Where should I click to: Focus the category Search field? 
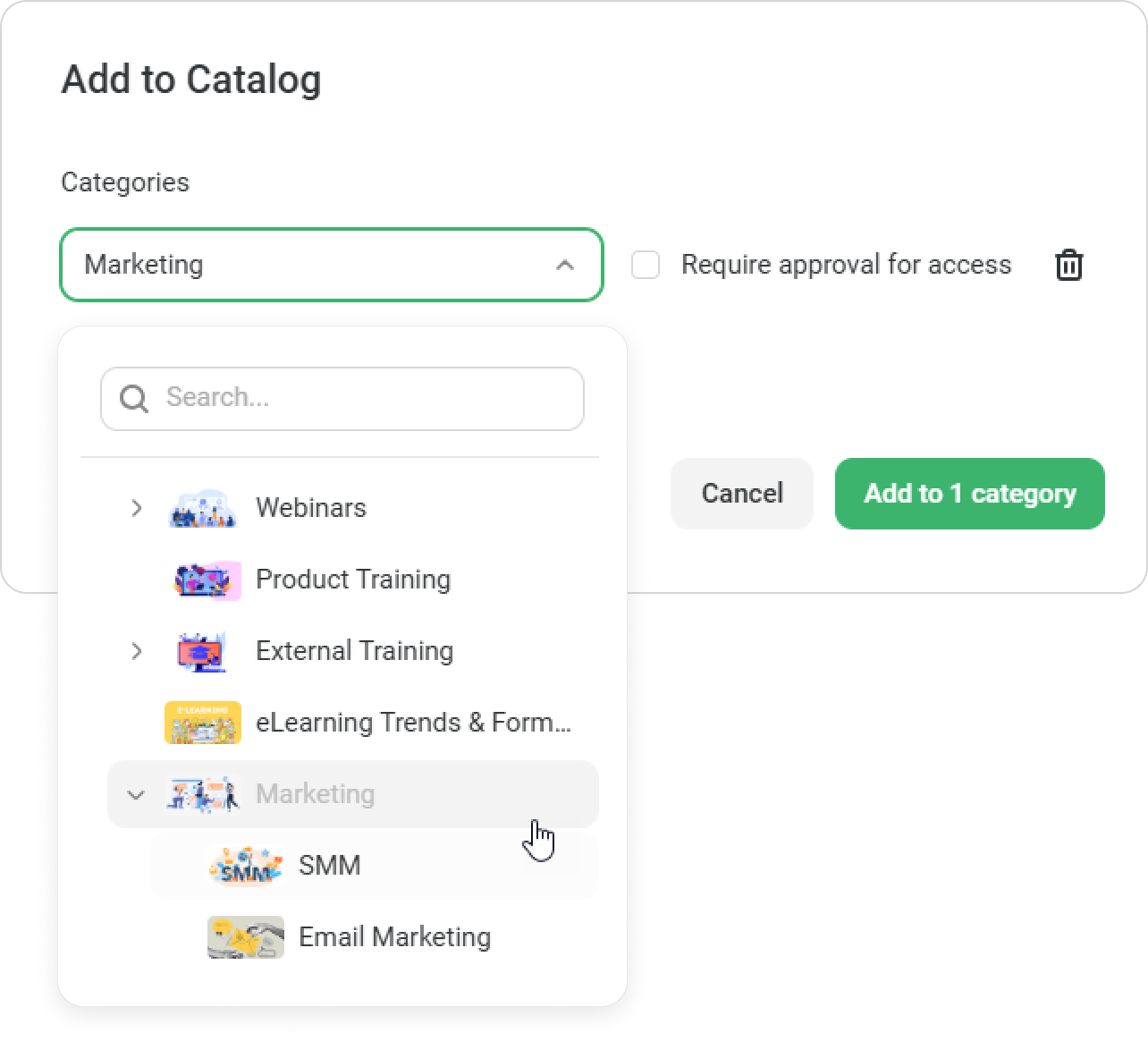tap(342, 399)
